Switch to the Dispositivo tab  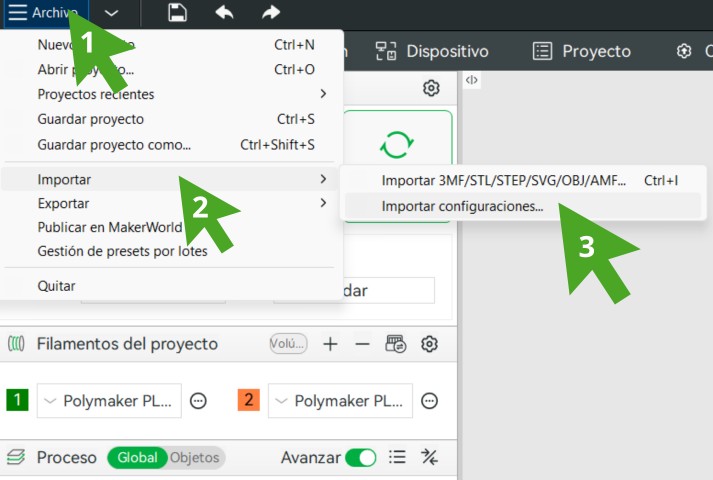(x=433, y=51)
